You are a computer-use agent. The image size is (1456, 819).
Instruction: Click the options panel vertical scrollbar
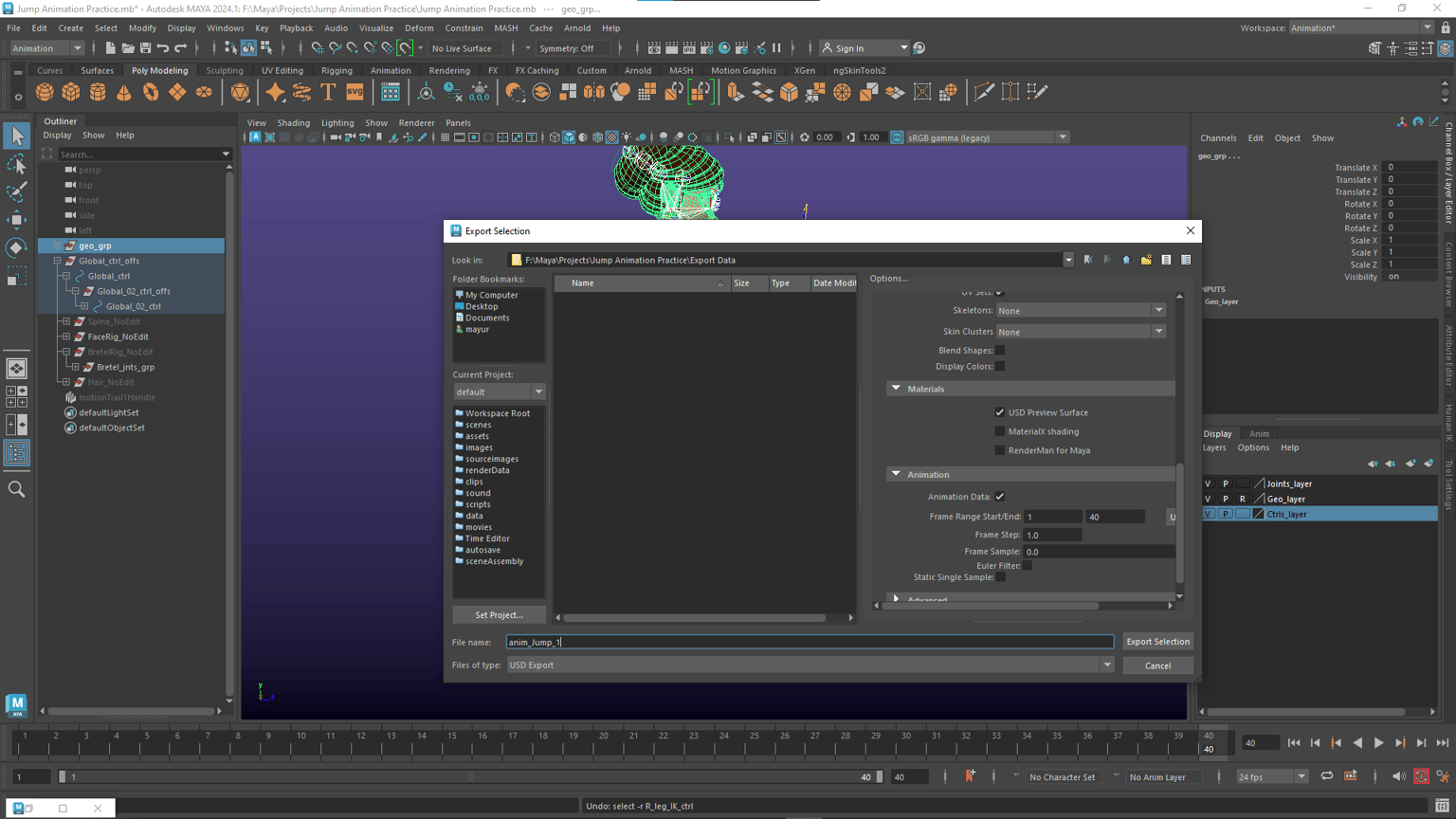pyautogui.click(x=1180, y=521)
